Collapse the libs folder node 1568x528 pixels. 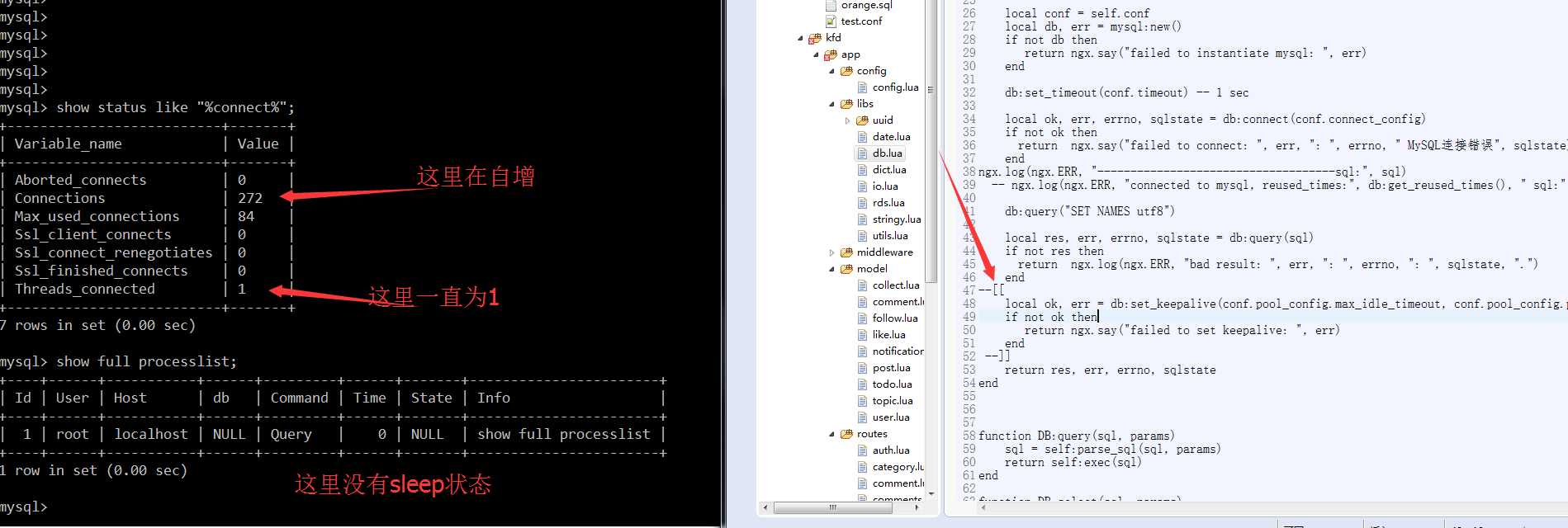(831, 104)
